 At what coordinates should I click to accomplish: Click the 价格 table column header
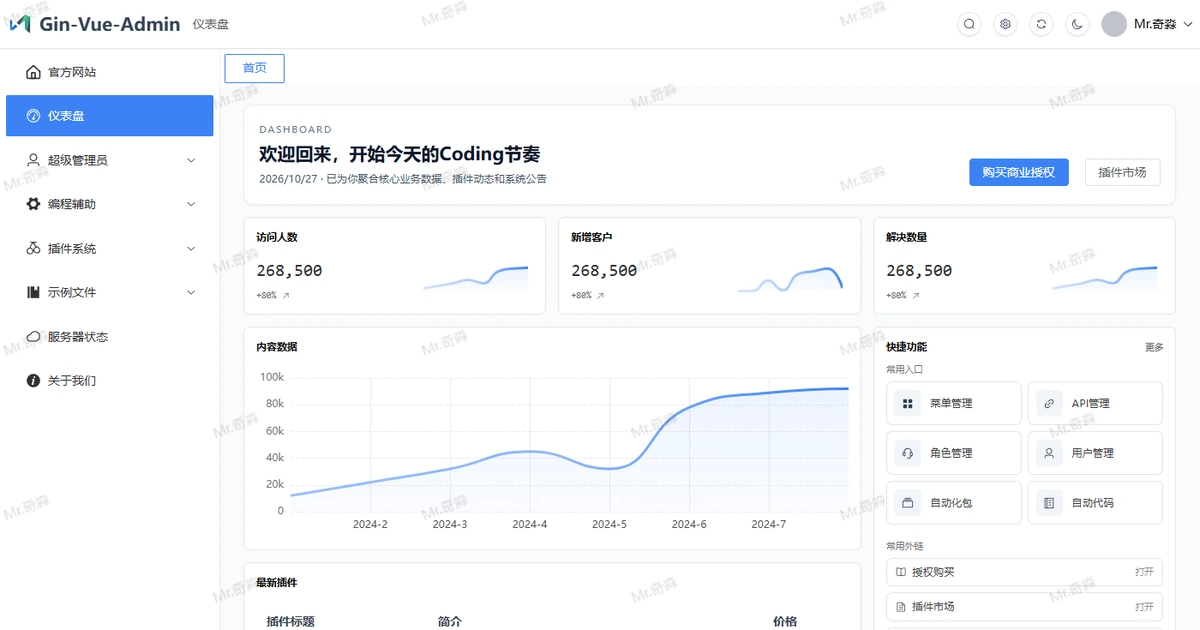click(785, 621)
